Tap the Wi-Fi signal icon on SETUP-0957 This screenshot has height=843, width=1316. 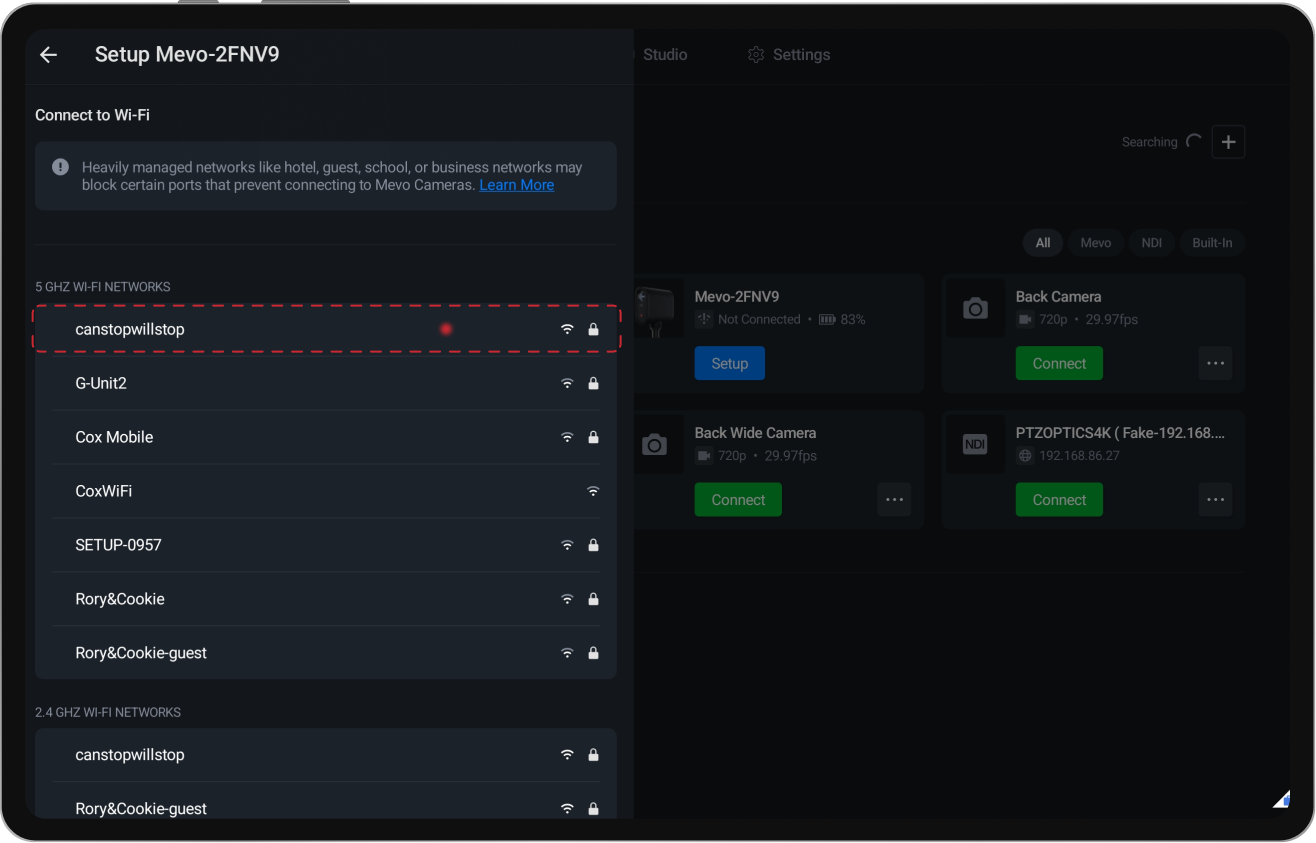(x=567, y=545)
